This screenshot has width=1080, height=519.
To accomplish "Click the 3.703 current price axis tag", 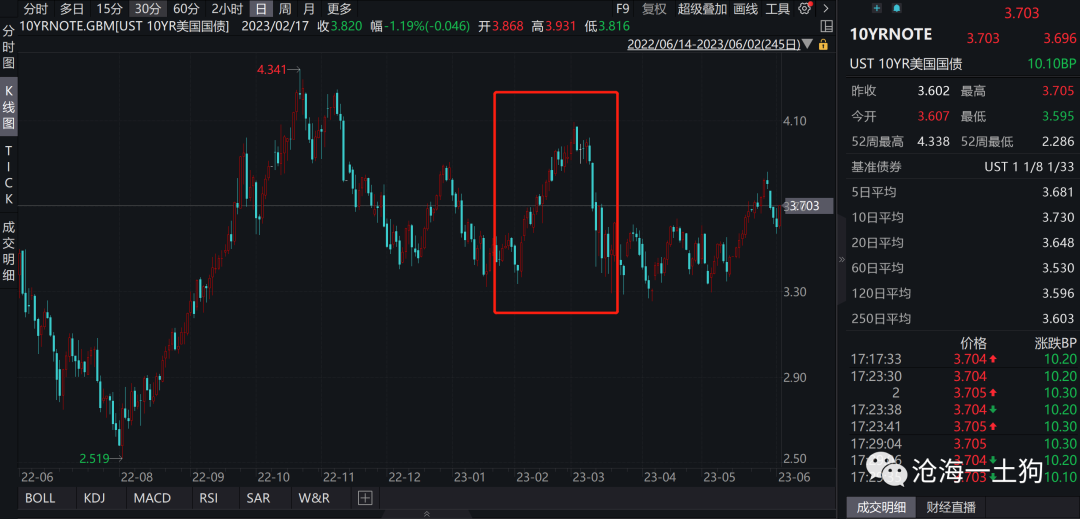I will [807, 205].
